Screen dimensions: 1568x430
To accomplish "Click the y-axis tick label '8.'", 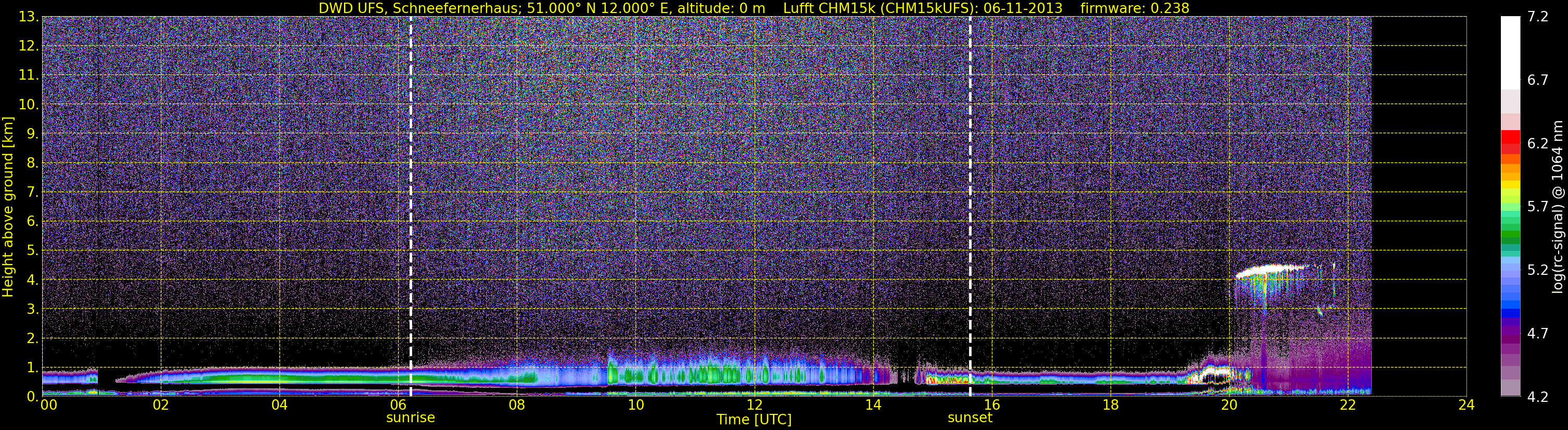I will pos(32,162).
